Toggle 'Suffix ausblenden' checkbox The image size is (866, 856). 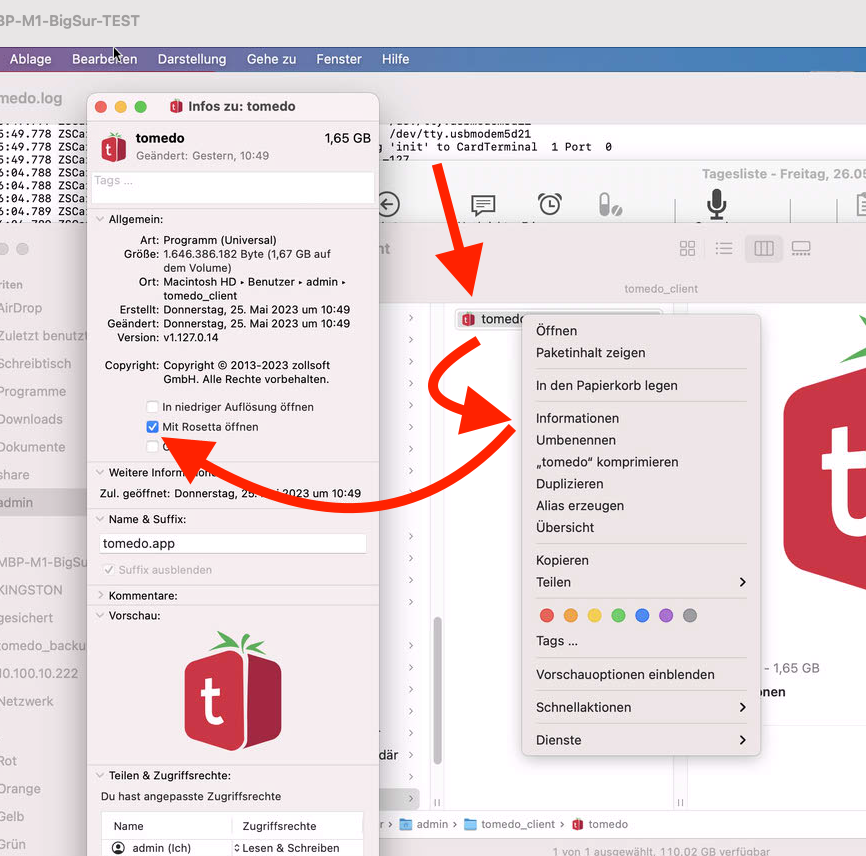click(x=109, y=570)
